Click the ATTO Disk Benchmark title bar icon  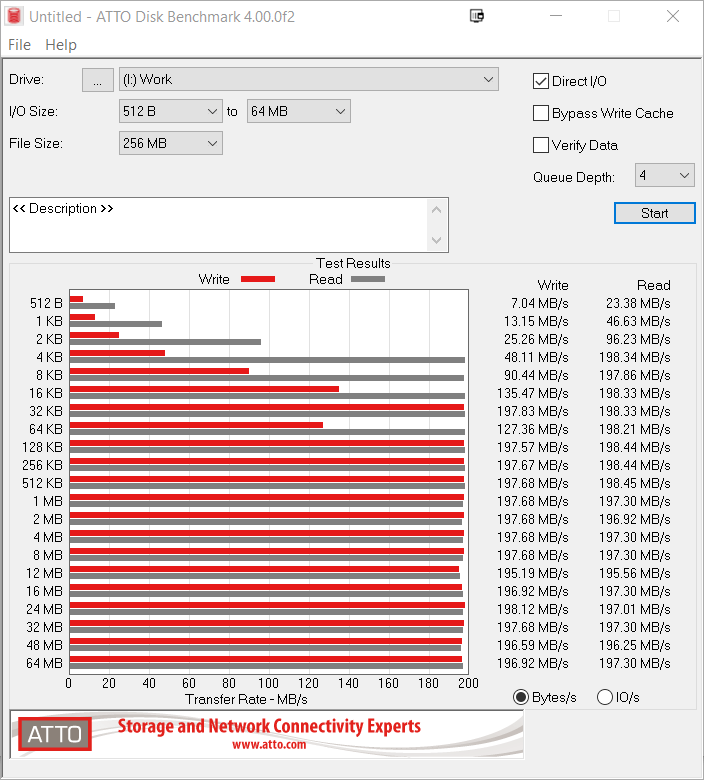(x=14, y=17)
